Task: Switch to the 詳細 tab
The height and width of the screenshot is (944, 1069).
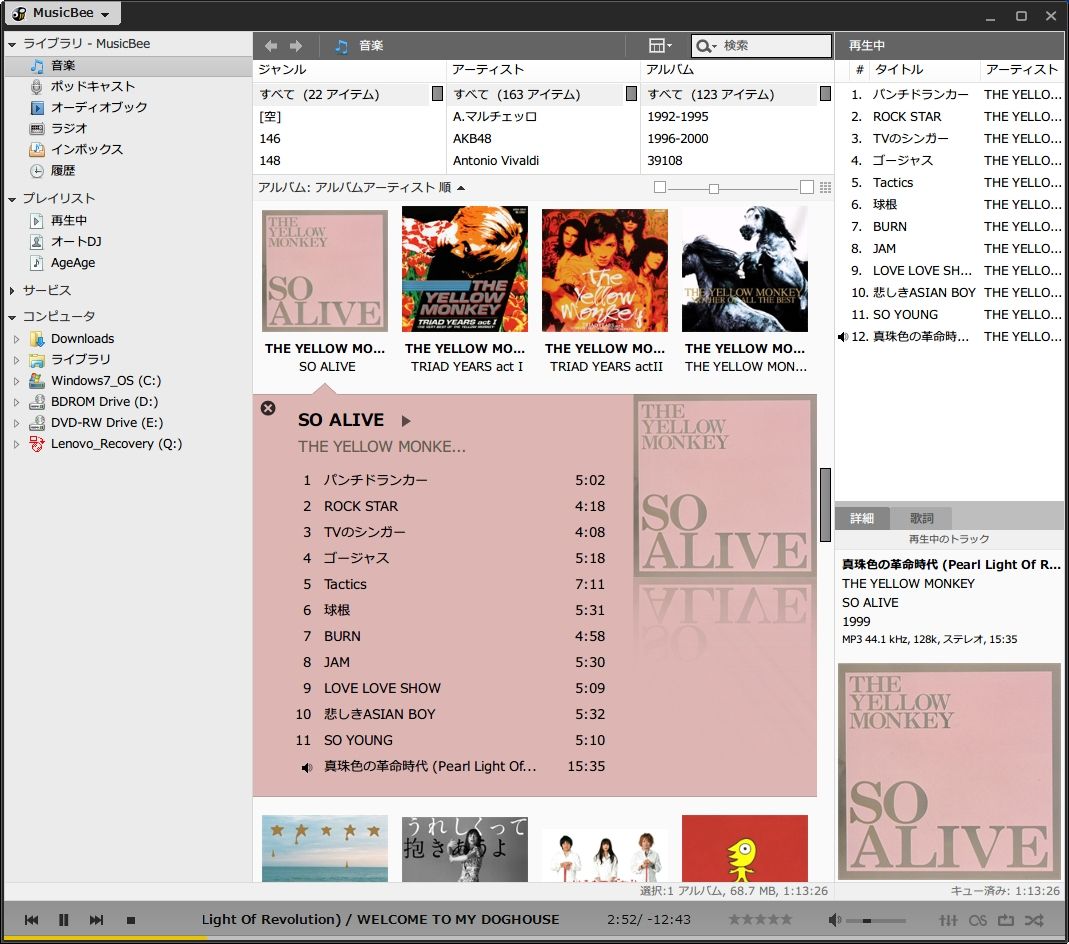Action: 862,518
